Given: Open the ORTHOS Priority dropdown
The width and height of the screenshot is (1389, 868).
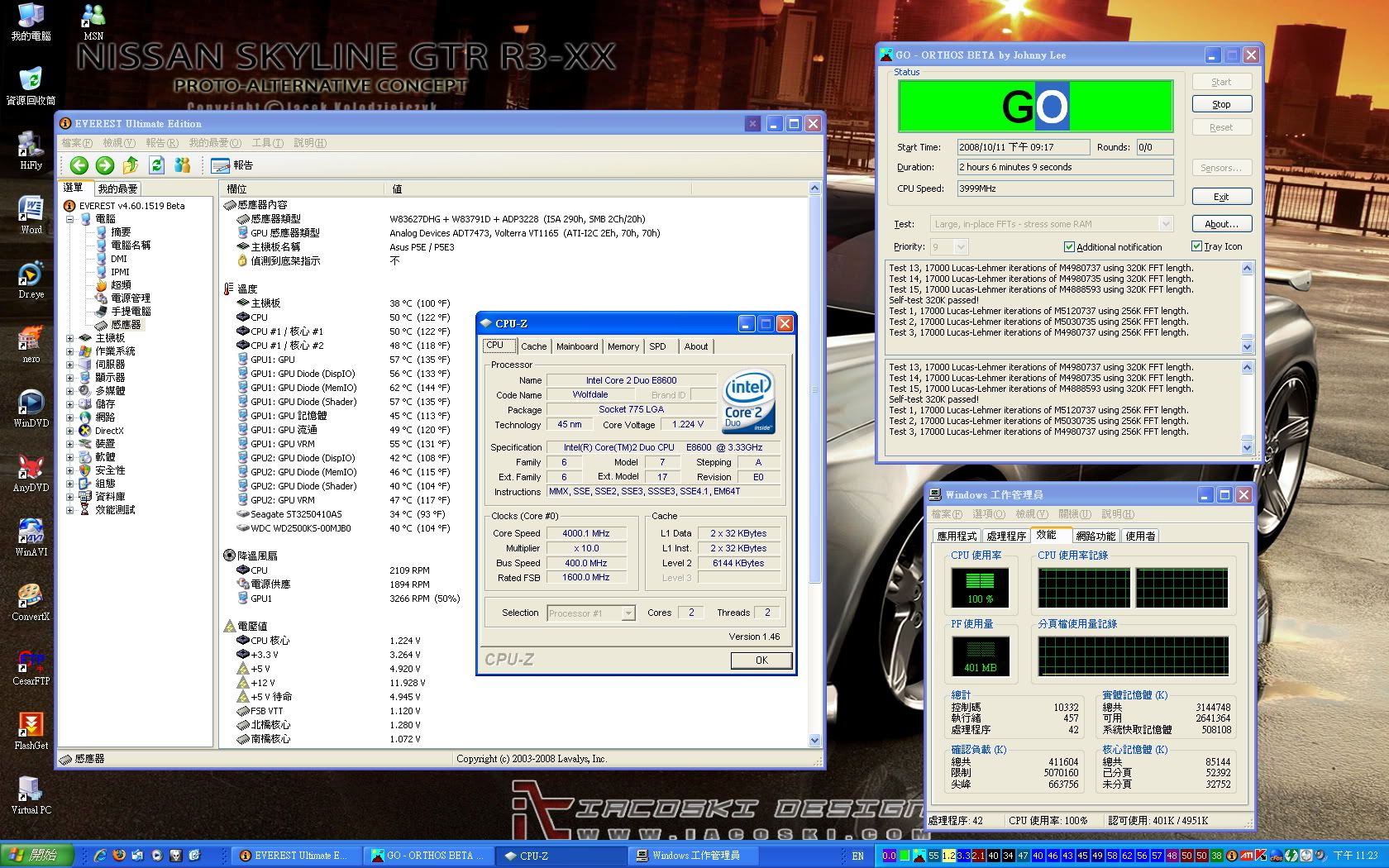Looking at the screenshot, I should (x=960, y=247).
